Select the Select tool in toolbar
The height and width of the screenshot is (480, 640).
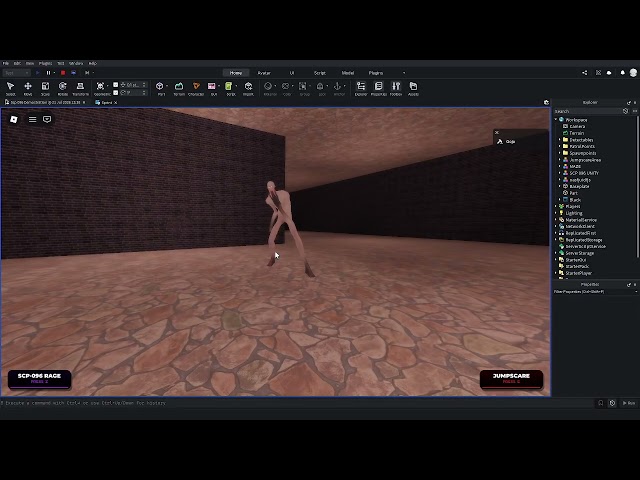[11, 89]
